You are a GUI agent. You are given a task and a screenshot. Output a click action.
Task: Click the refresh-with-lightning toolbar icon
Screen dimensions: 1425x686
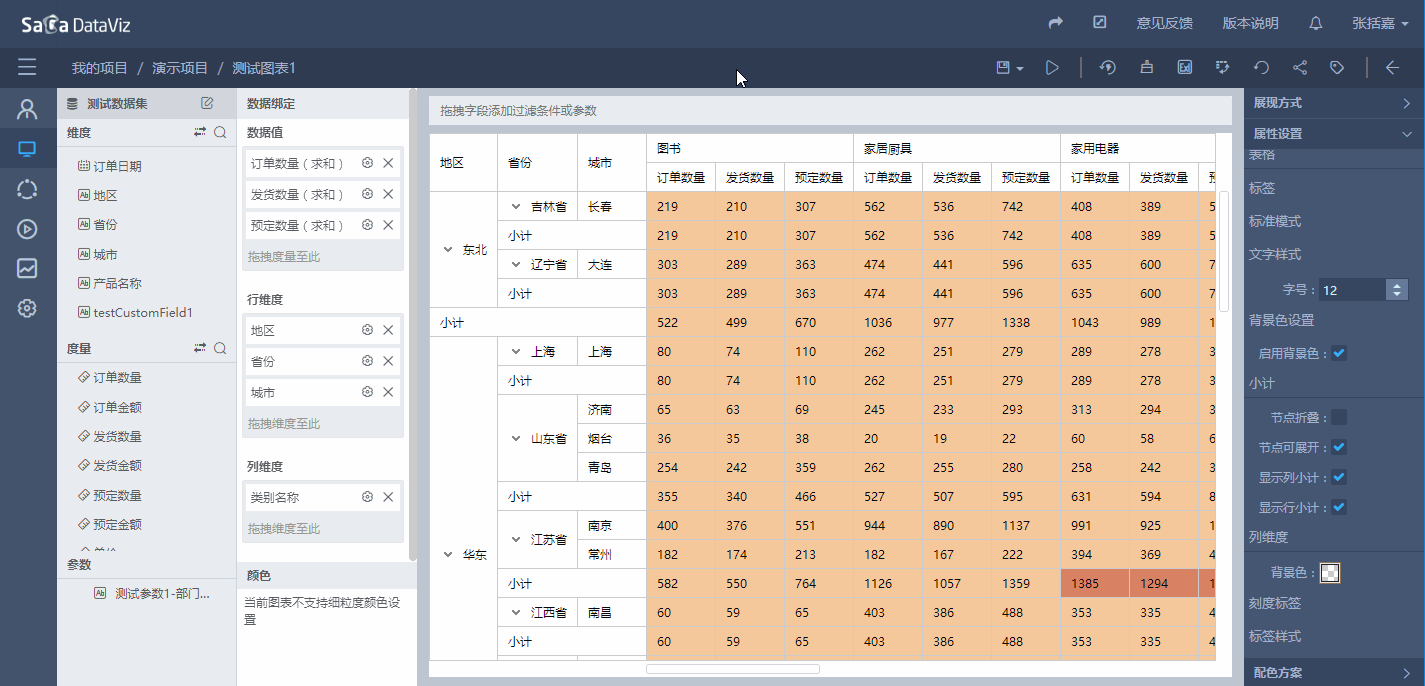[1108, 67]
